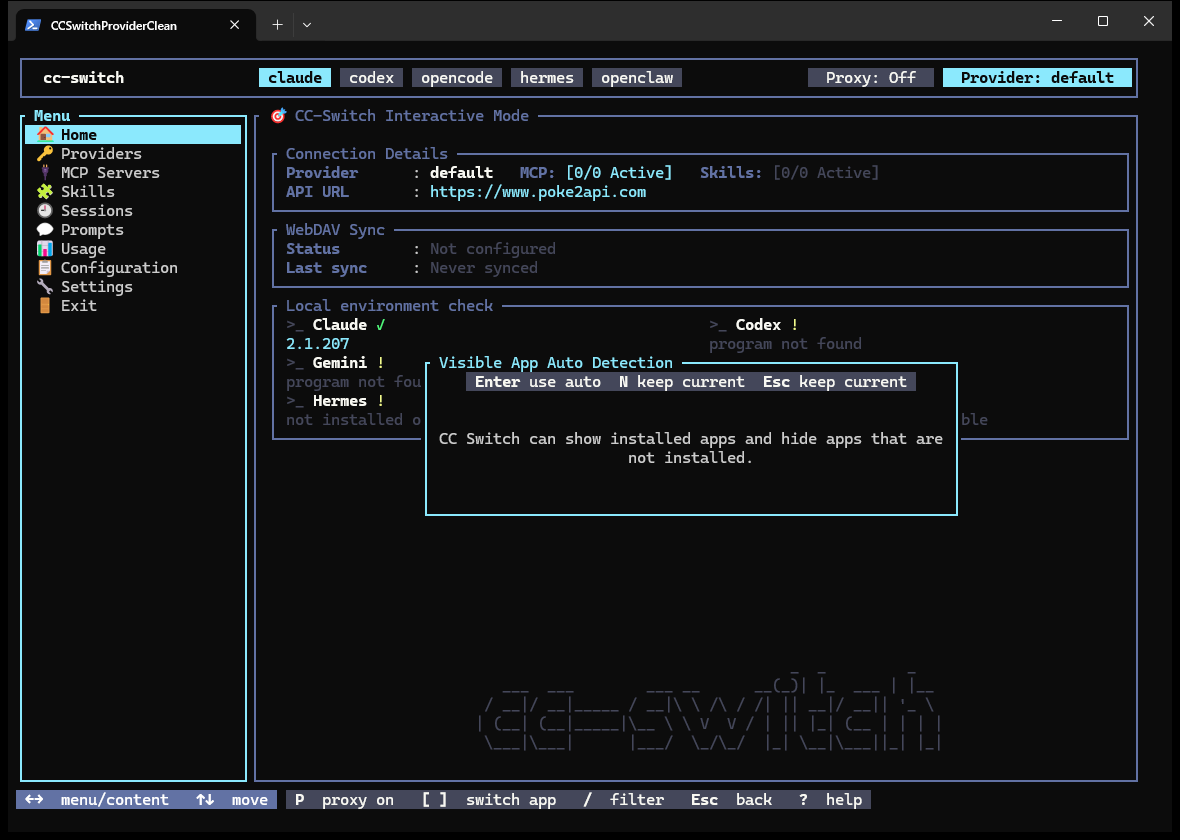1180x840 pixels.
Task: Click the 'WebDAV Sync' section heading
Action: point(335,230)
